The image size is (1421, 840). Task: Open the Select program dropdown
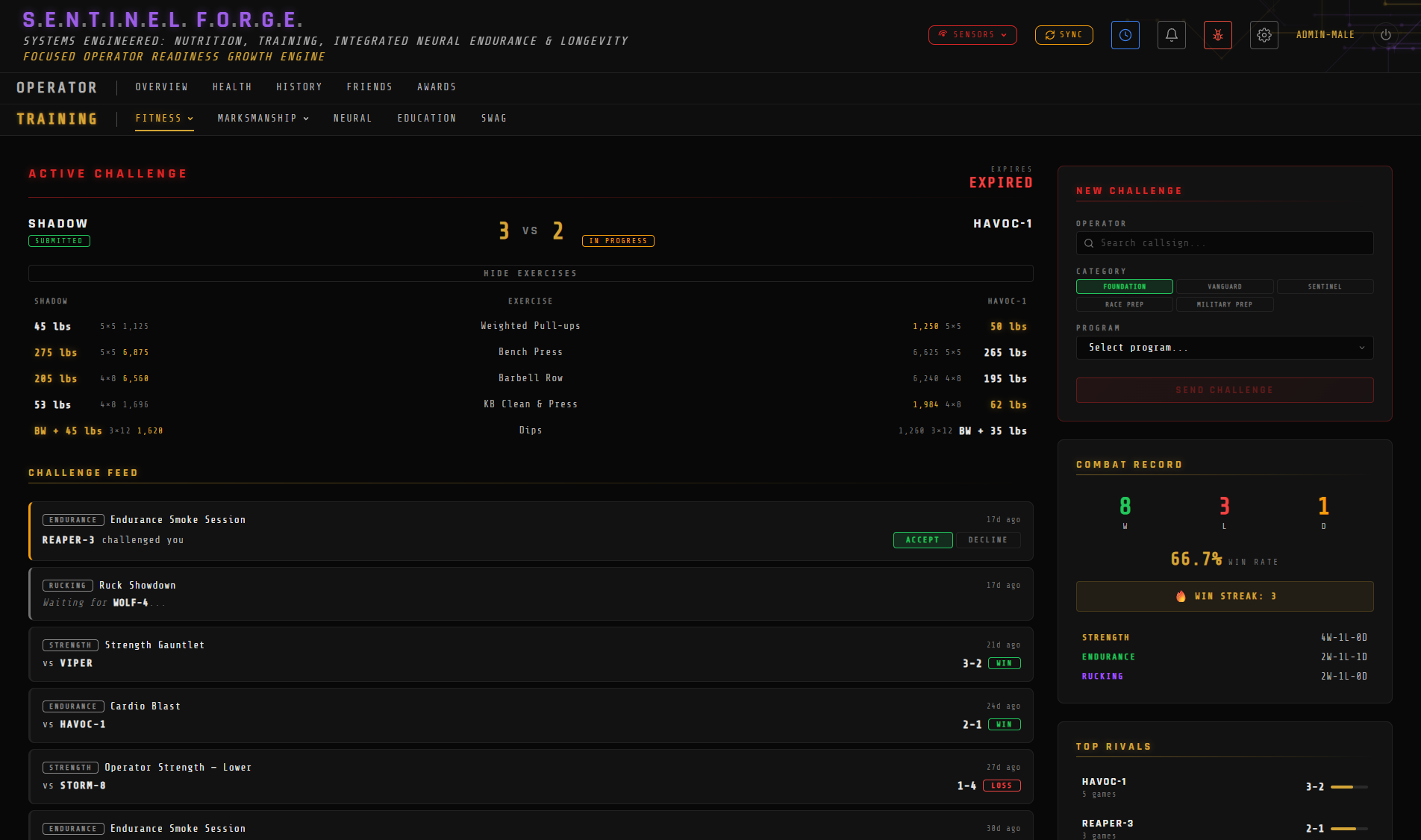(x=1224, y=348)
